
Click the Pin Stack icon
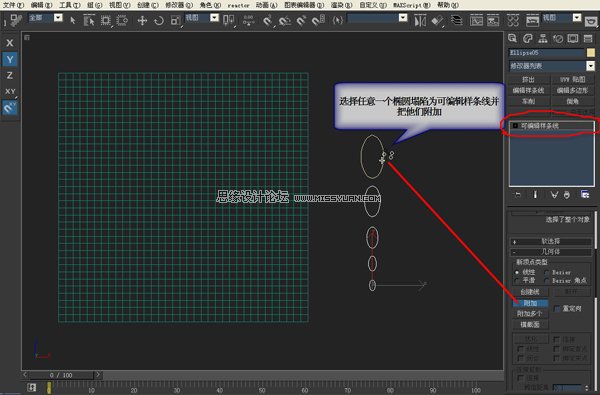click(x=517, y=195)
